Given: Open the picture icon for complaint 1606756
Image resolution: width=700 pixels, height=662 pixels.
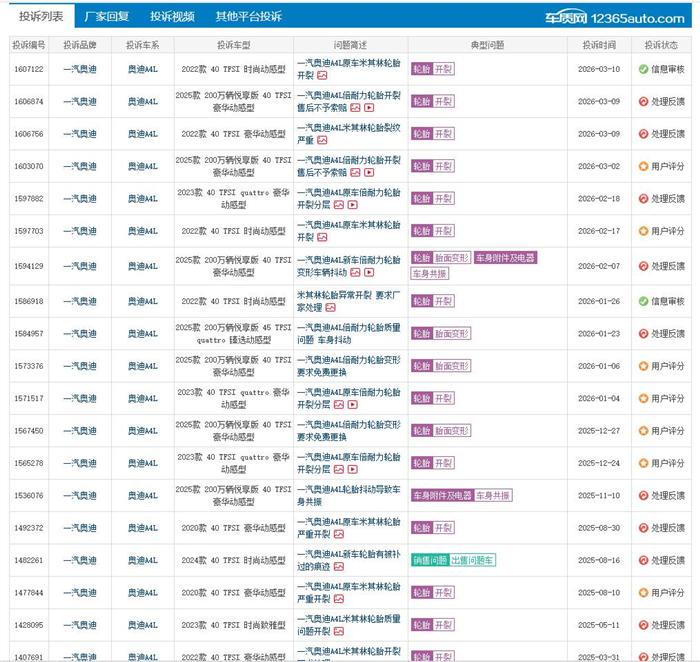Looking at the screenshot, I should pos(322,140).
